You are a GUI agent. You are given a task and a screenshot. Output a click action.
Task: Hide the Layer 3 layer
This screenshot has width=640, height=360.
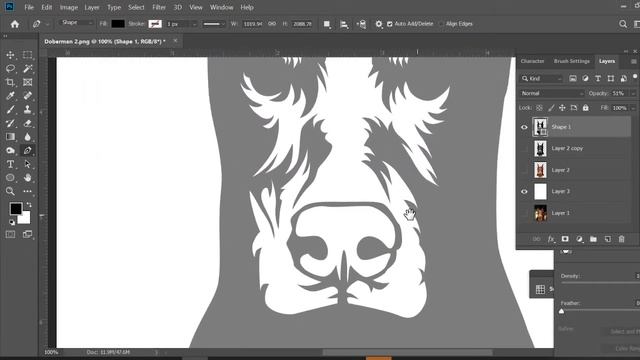click(524, 191)
